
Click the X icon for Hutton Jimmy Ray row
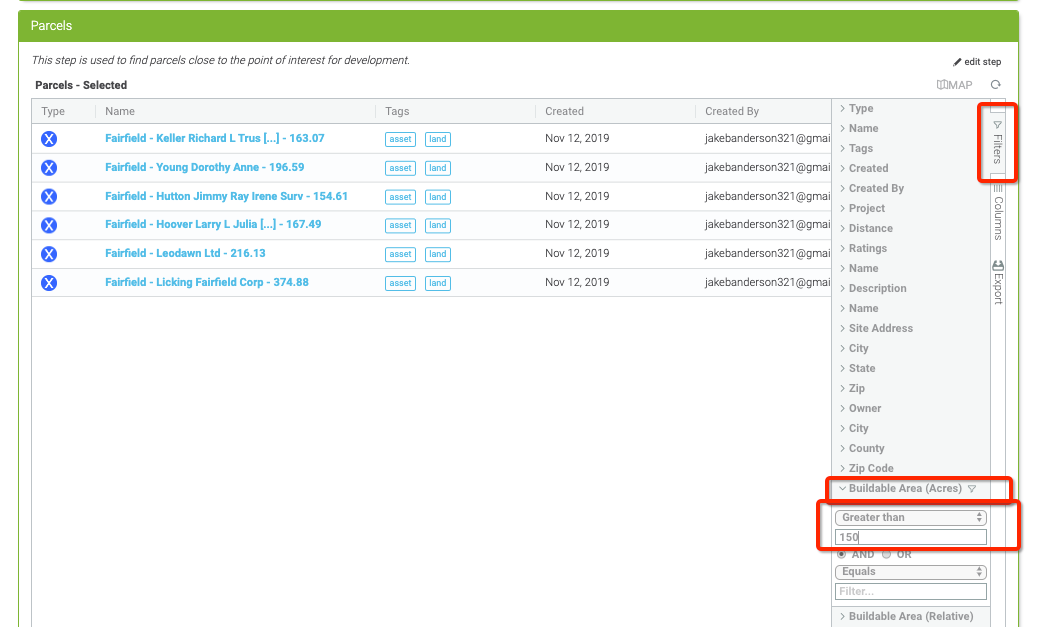click(48, 197)
